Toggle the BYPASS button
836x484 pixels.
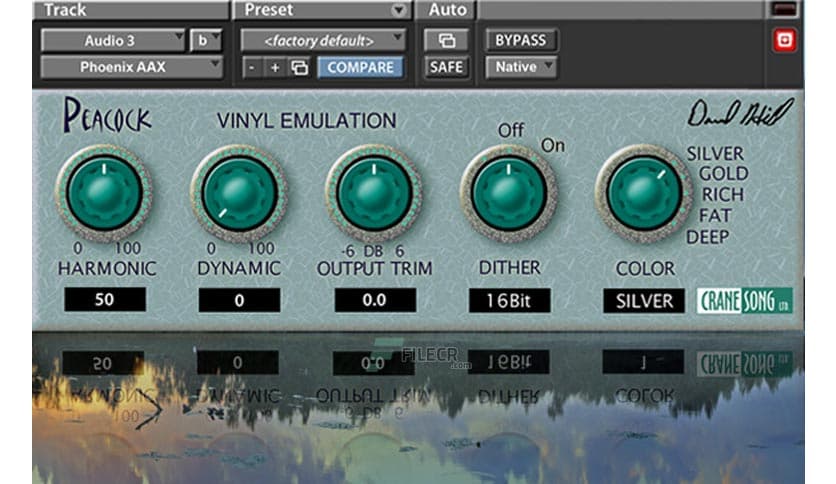click(521, 41)
